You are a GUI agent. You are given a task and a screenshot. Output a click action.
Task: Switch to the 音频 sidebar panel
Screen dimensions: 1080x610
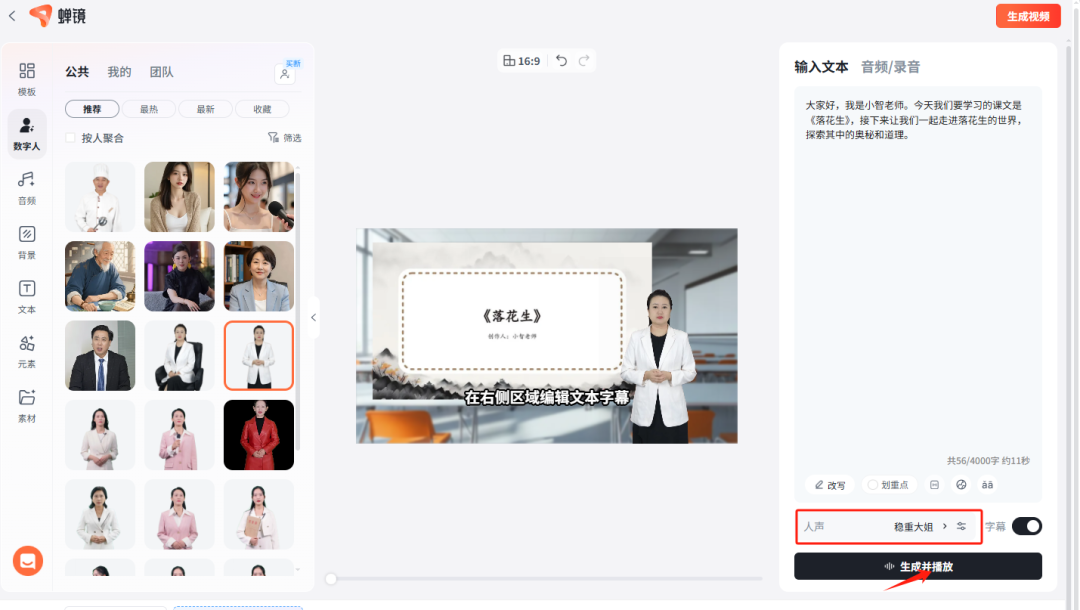(27, 190)
